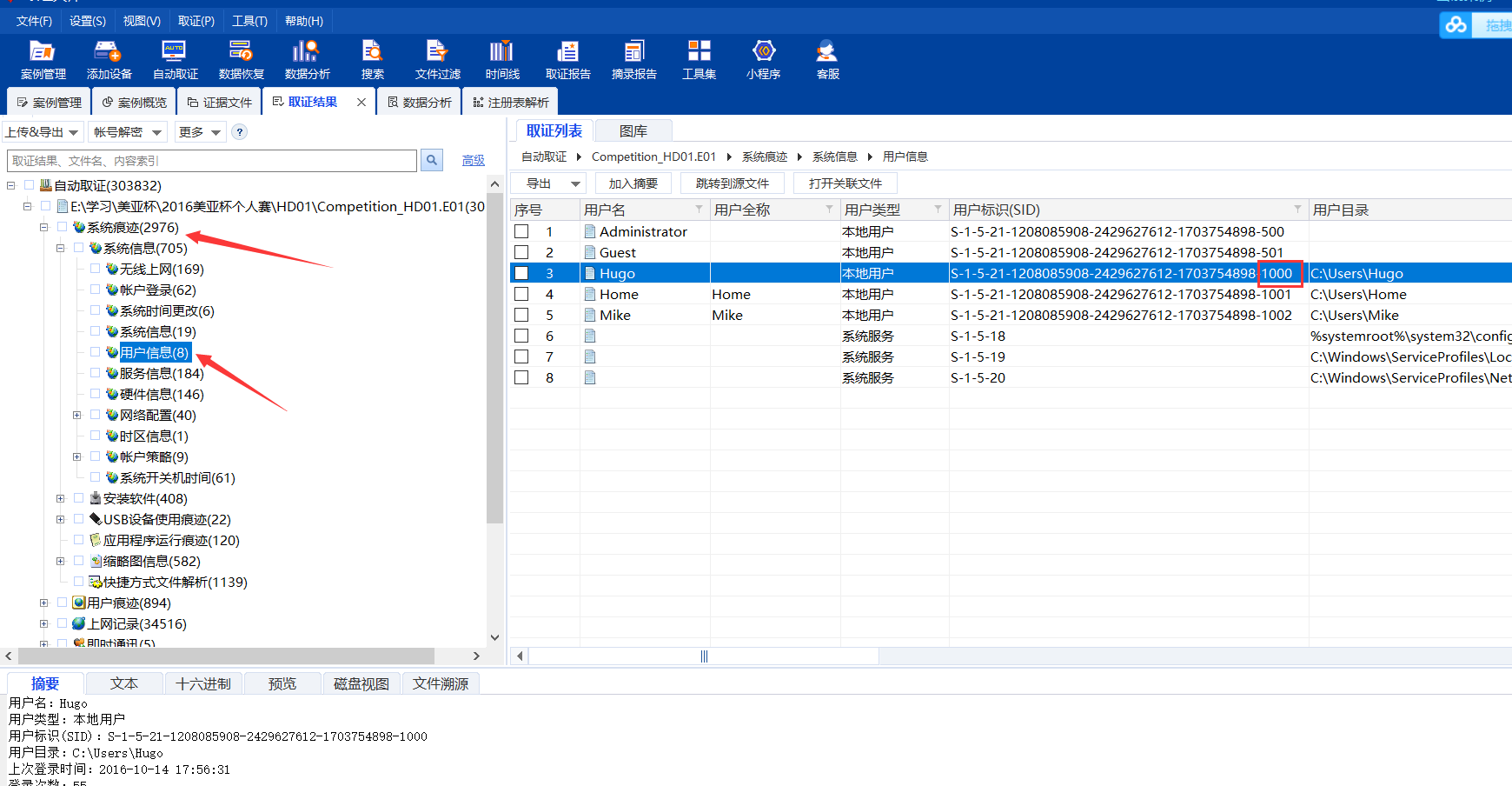This screenshot has height=786, width=1512.
Task: Click the tree panel vertical scrollbar
Action: 494,356
